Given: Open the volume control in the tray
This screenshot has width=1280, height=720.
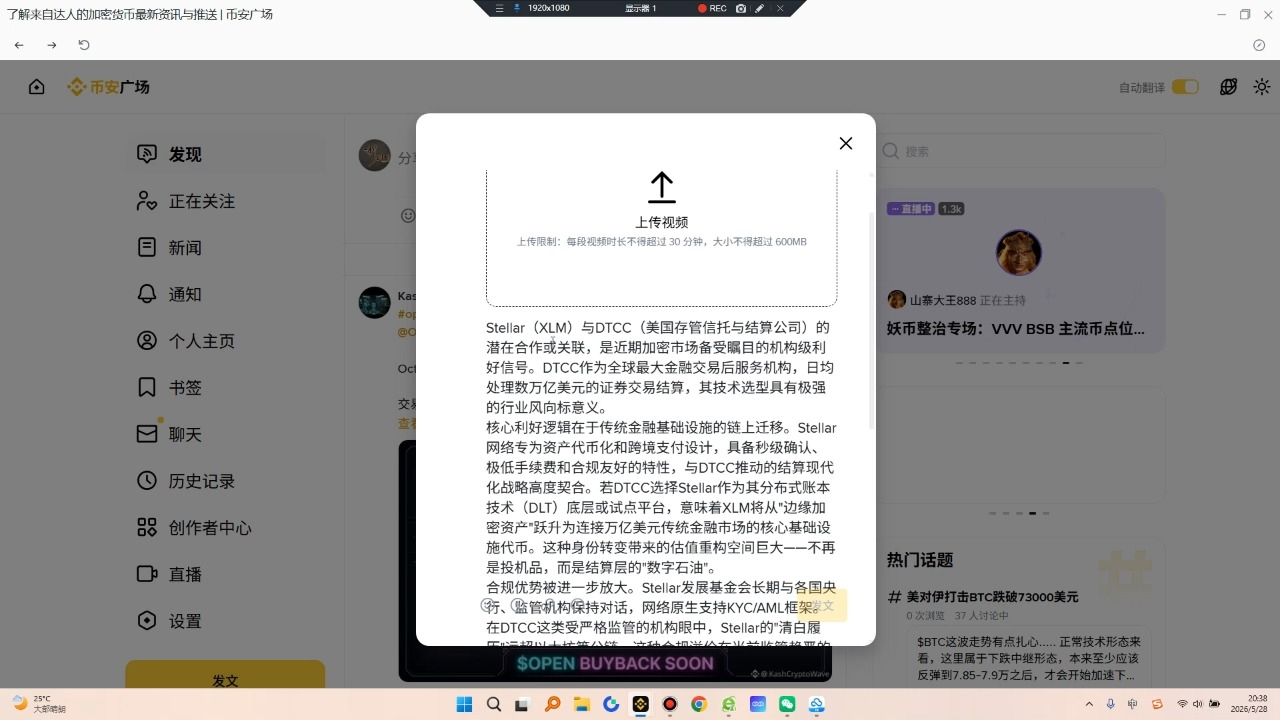Looking at the screenshot, I should (1198, 704).
